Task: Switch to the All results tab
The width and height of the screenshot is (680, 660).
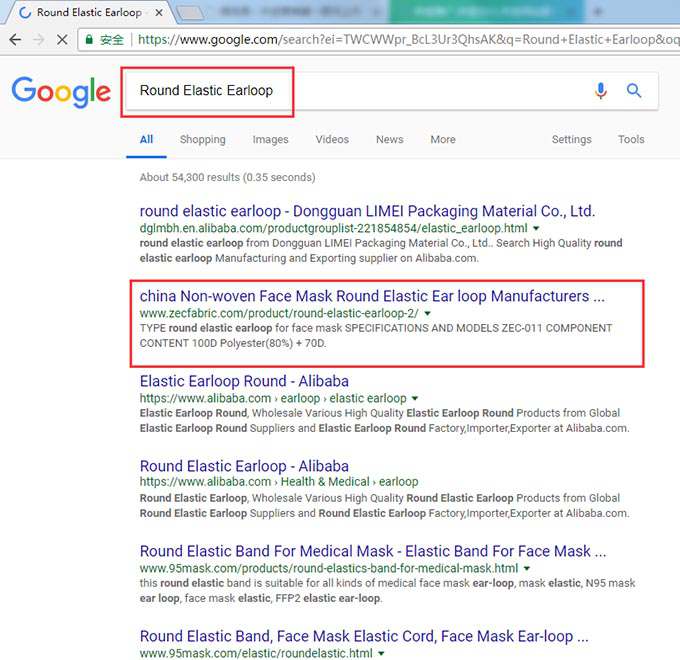Action: (146, 139)
